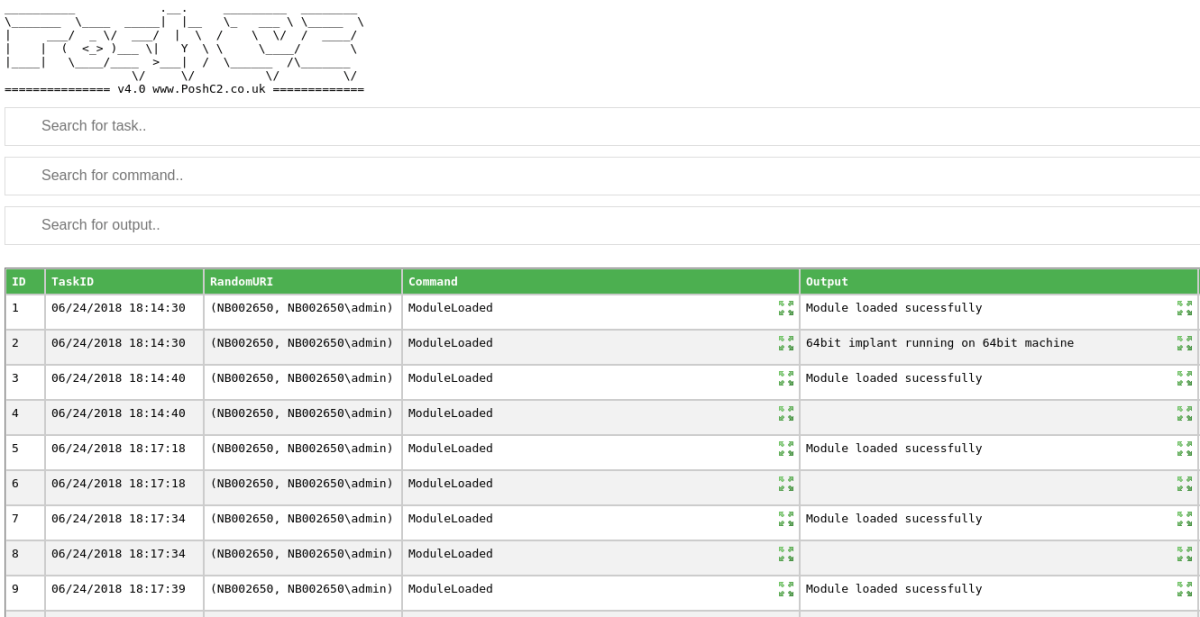
Task: Select the 64bit implant running output text
Action: coord(939,343)
